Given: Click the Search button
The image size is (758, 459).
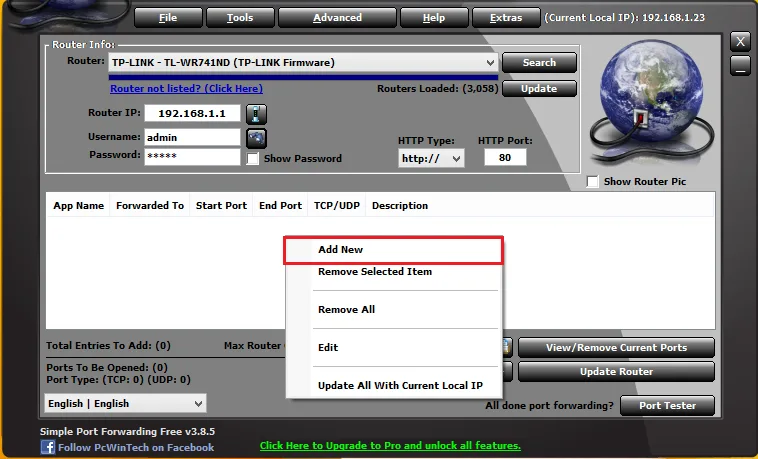Looking at the screenshot, I should 539,62.
